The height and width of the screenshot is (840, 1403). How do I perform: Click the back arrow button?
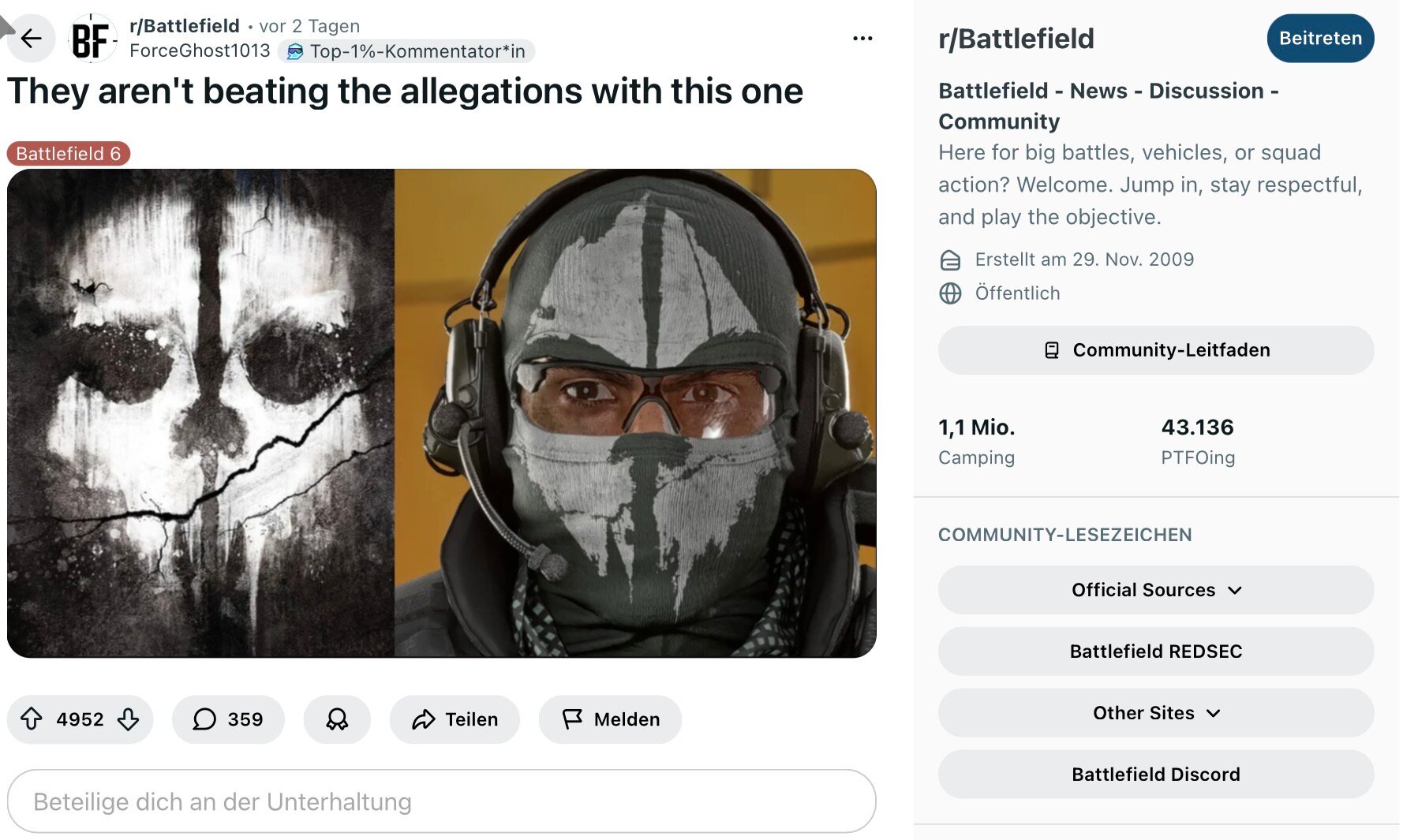[32, 38]
